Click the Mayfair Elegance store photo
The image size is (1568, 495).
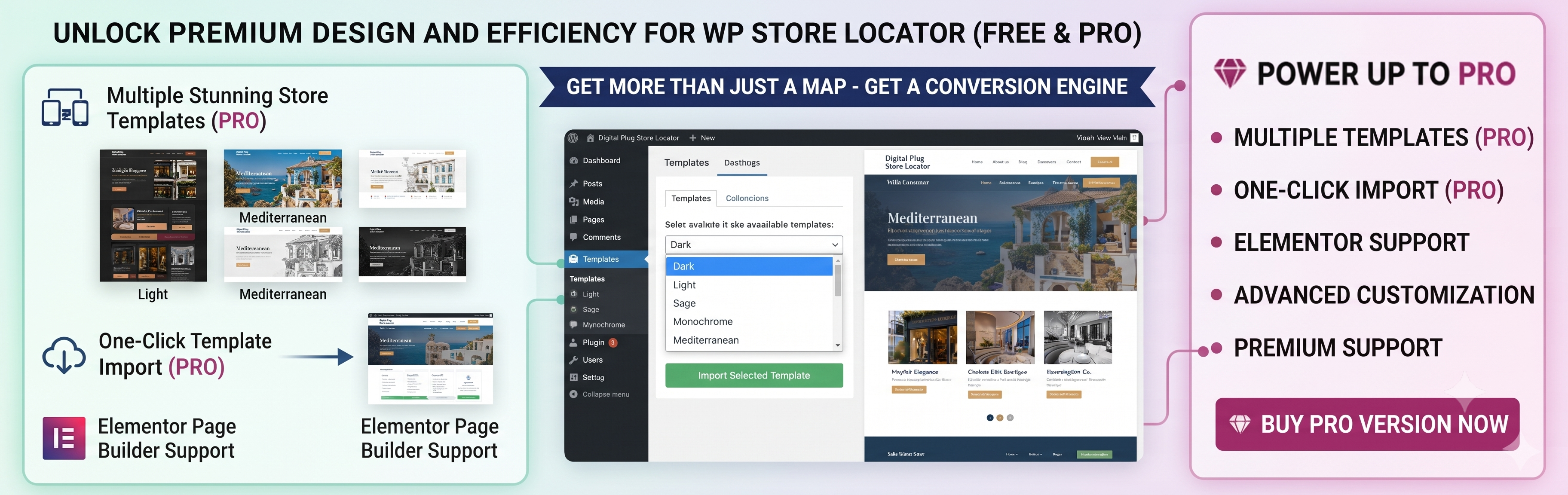coord(922,337)
